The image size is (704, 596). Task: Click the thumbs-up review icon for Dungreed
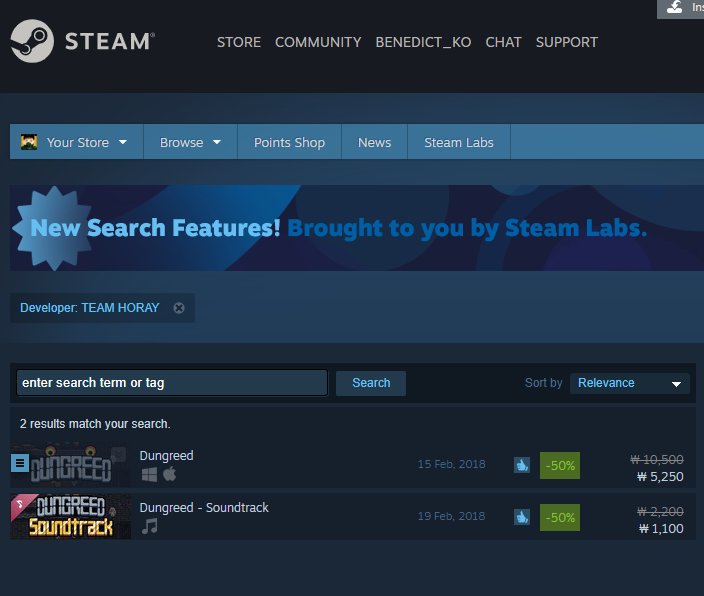point(522,465)
